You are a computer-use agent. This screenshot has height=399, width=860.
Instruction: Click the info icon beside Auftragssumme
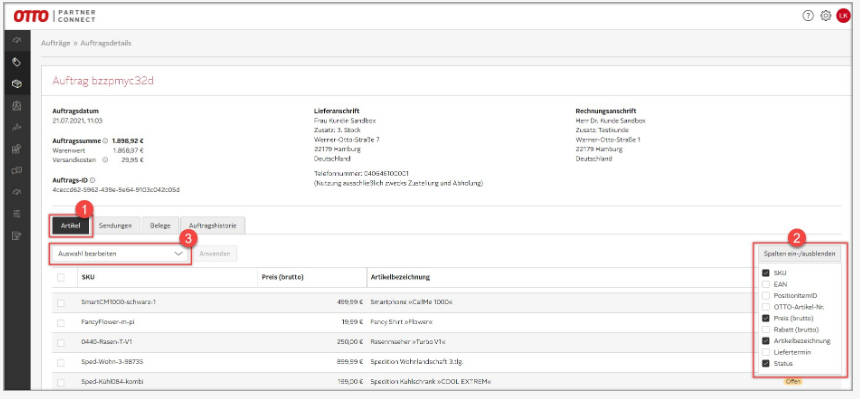(105, 140)
